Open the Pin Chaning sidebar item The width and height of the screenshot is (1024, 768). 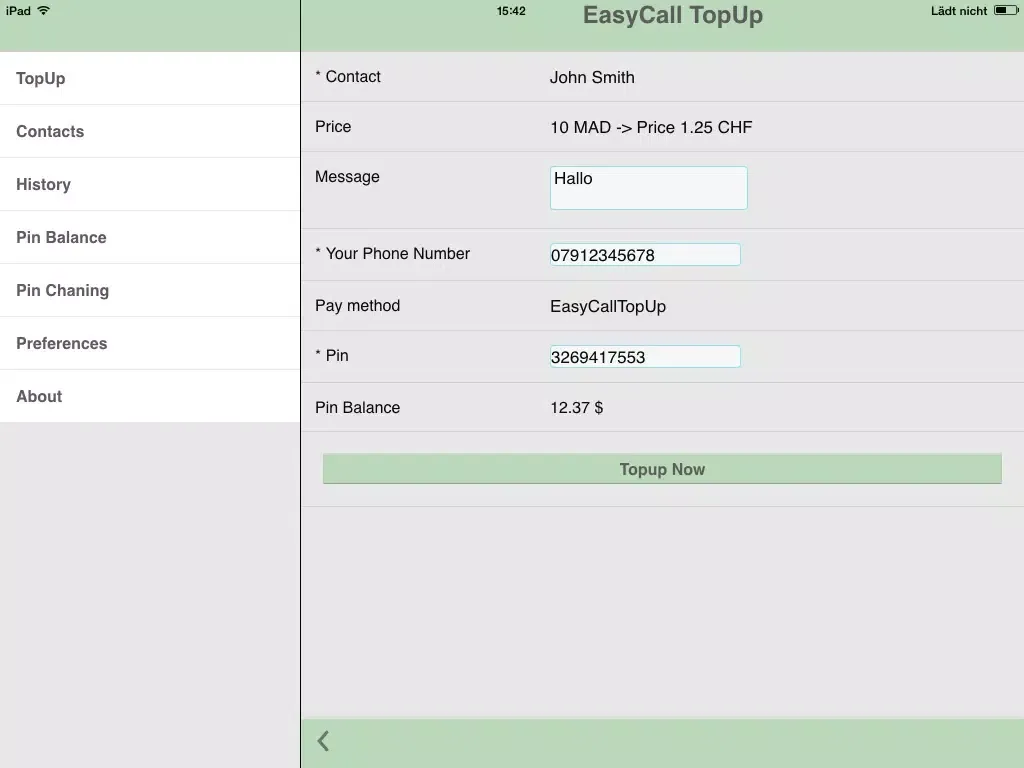tap(150, 290)
